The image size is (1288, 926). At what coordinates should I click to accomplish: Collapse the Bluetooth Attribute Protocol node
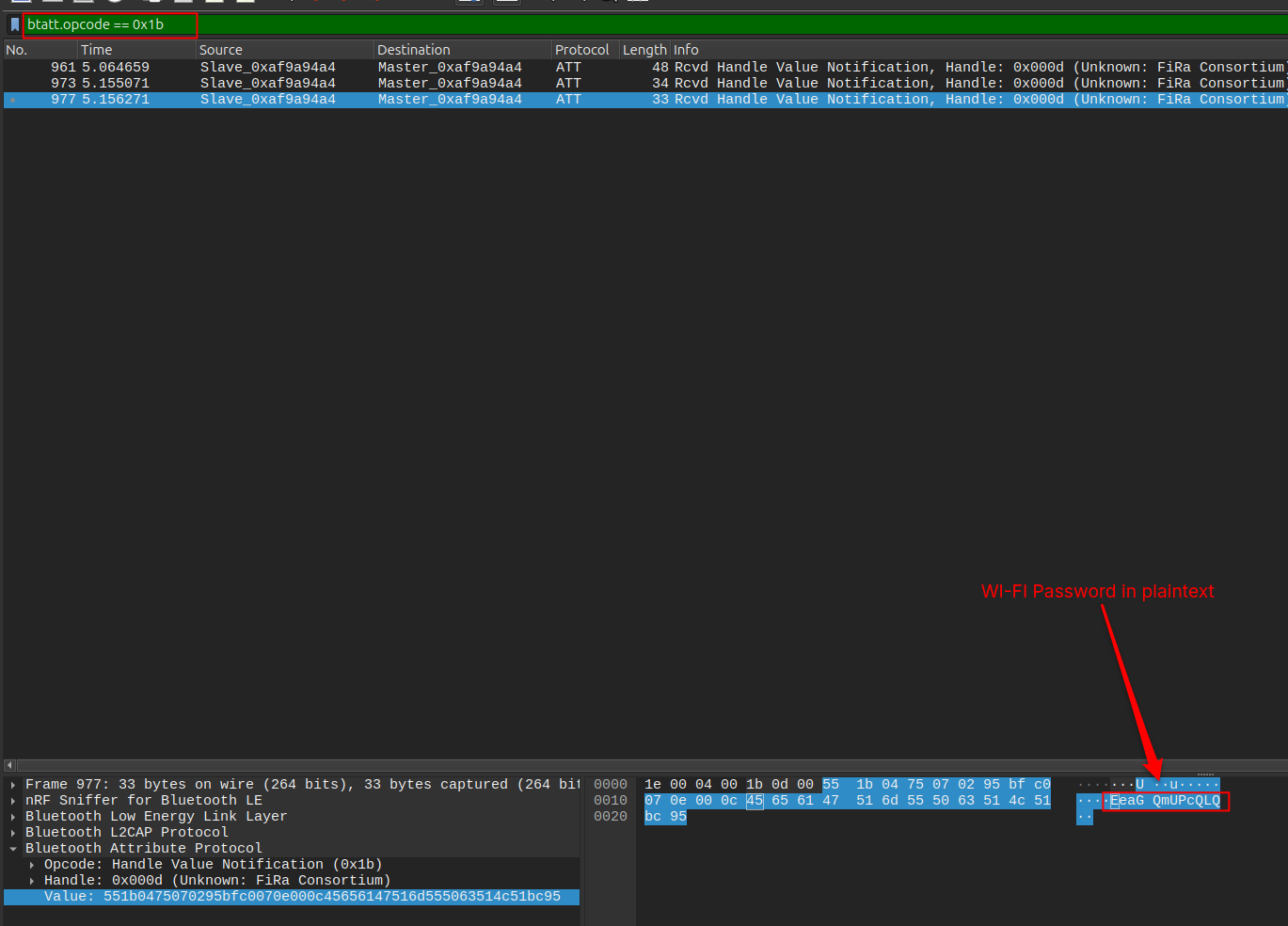(x=13, y=849)
